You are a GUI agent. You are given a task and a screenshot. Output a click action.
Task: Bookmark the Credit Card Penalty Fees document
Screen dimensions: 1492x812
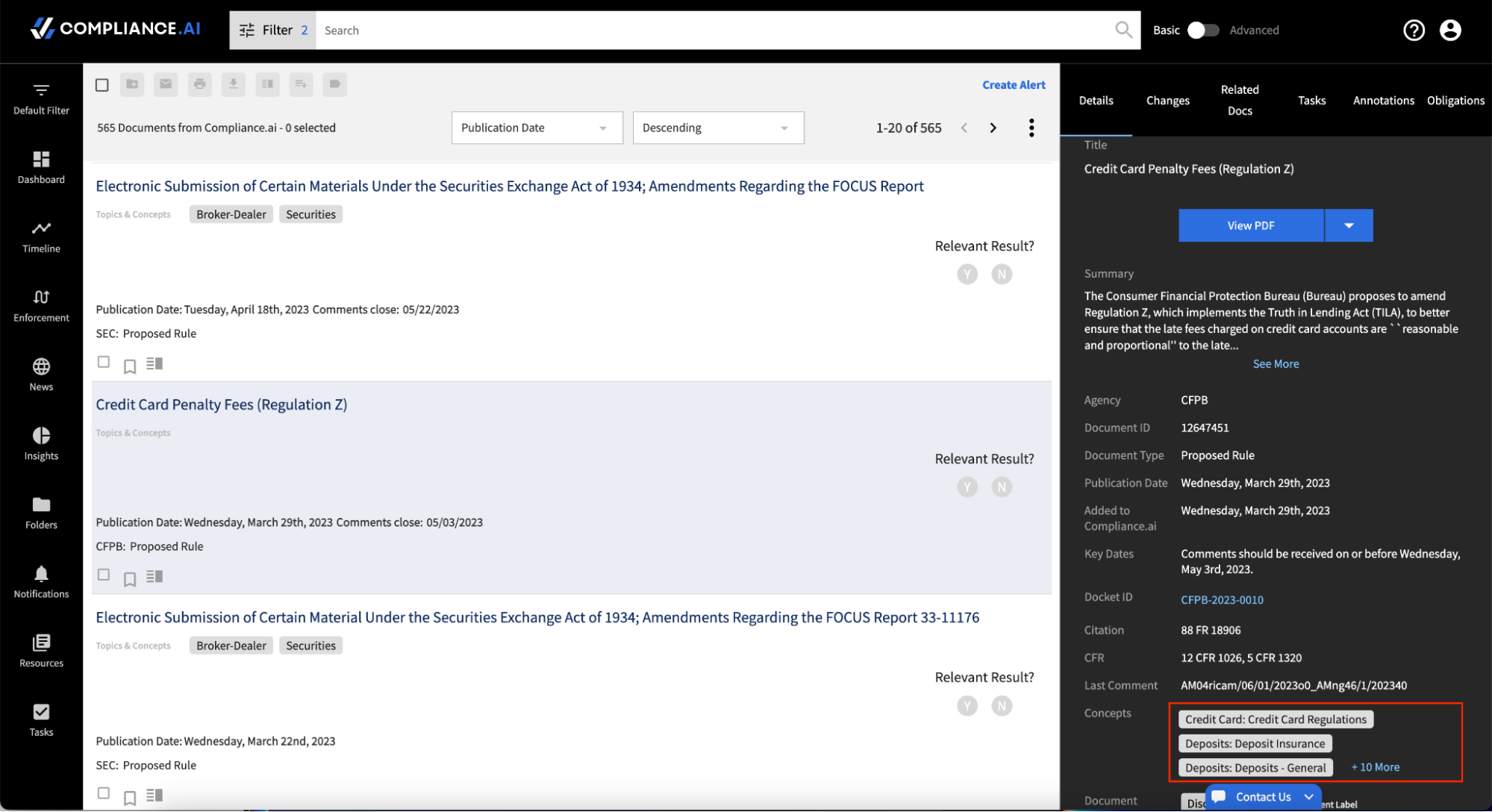(130, 578)
